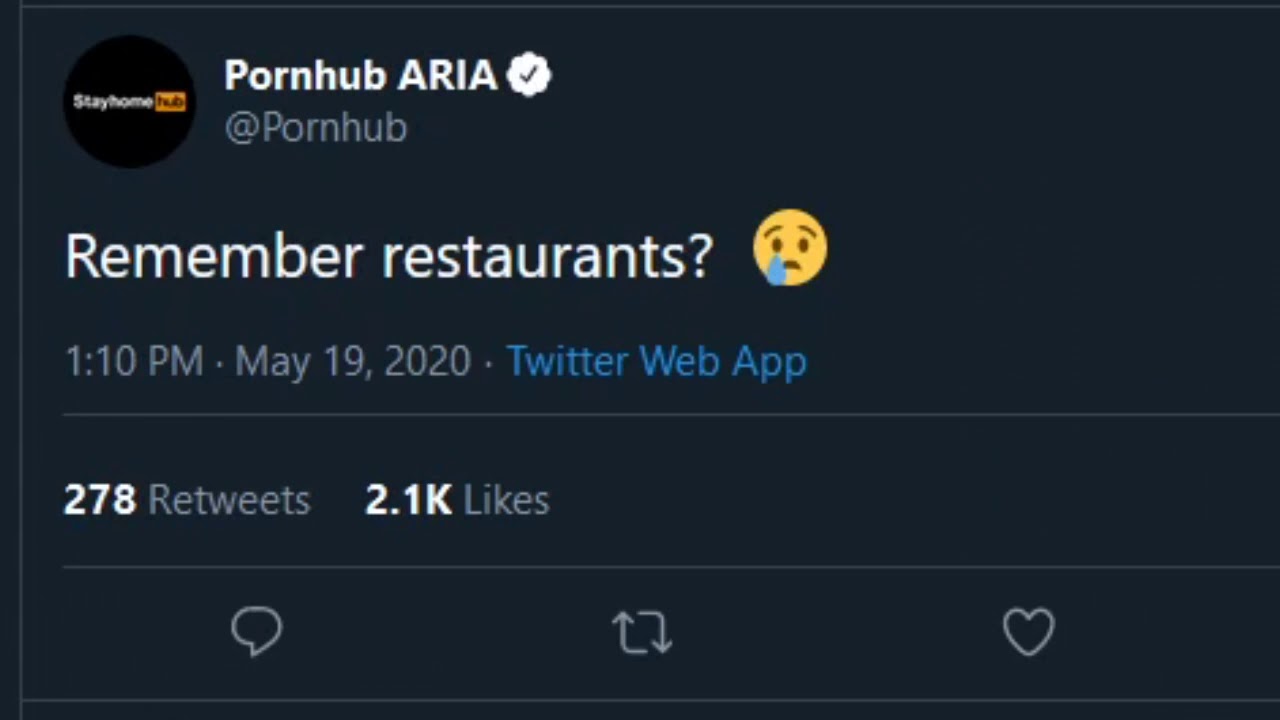Open the Twitter Web App link

[x=656, y=361]
